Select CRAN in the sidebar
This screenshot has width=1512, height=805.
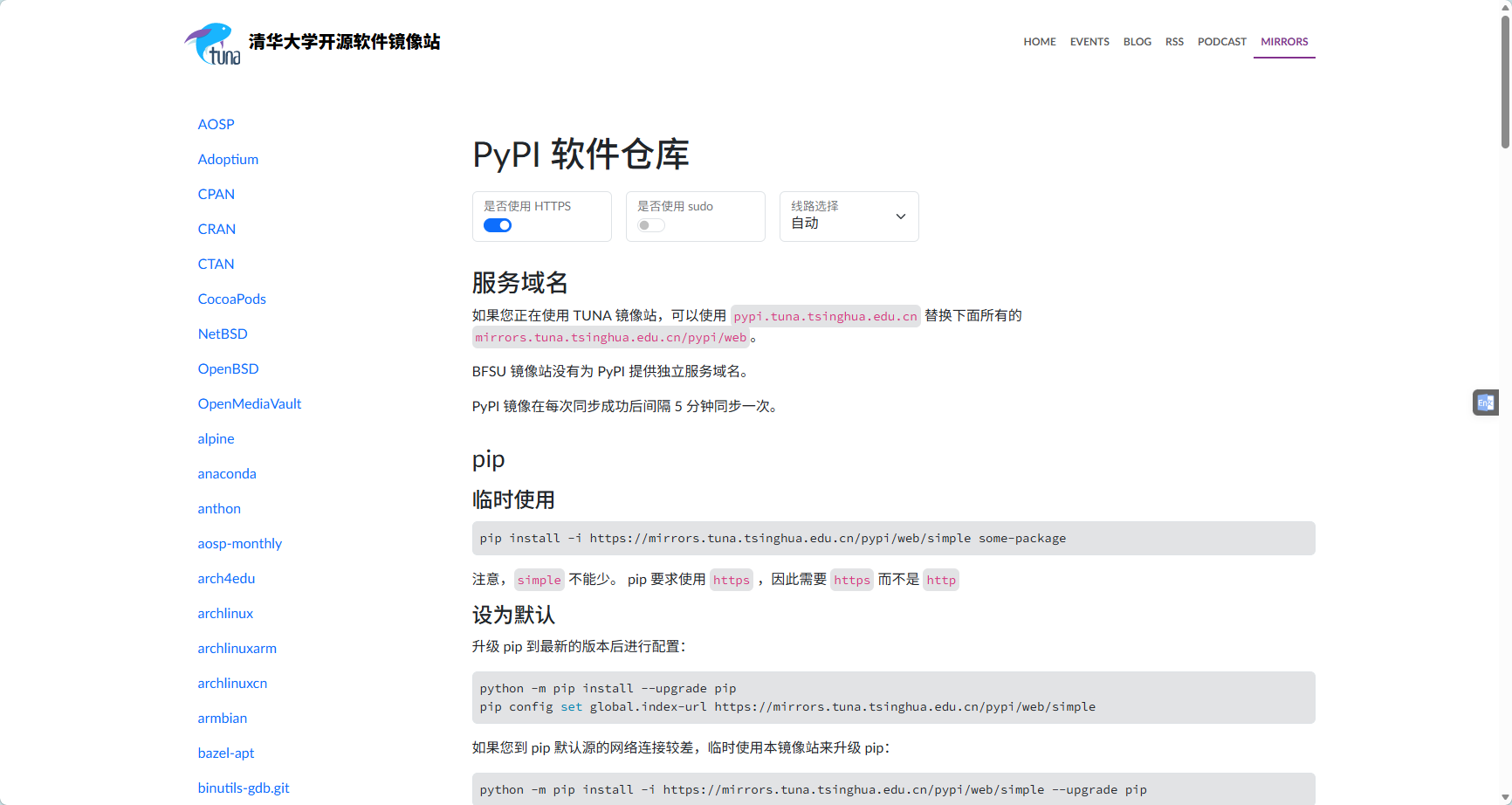[216, 229]
